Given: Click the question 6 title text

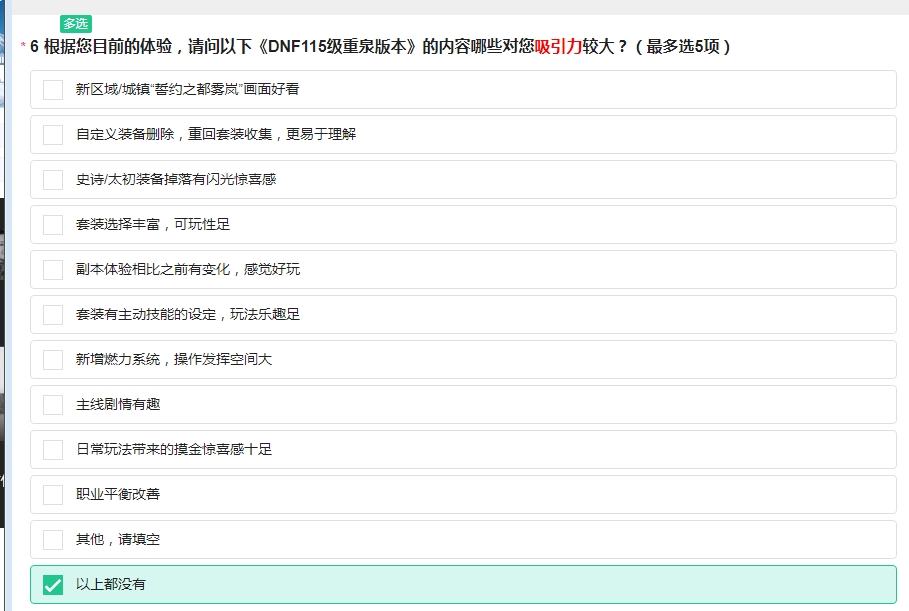Looking at the screenshot, I should point(380,46).
